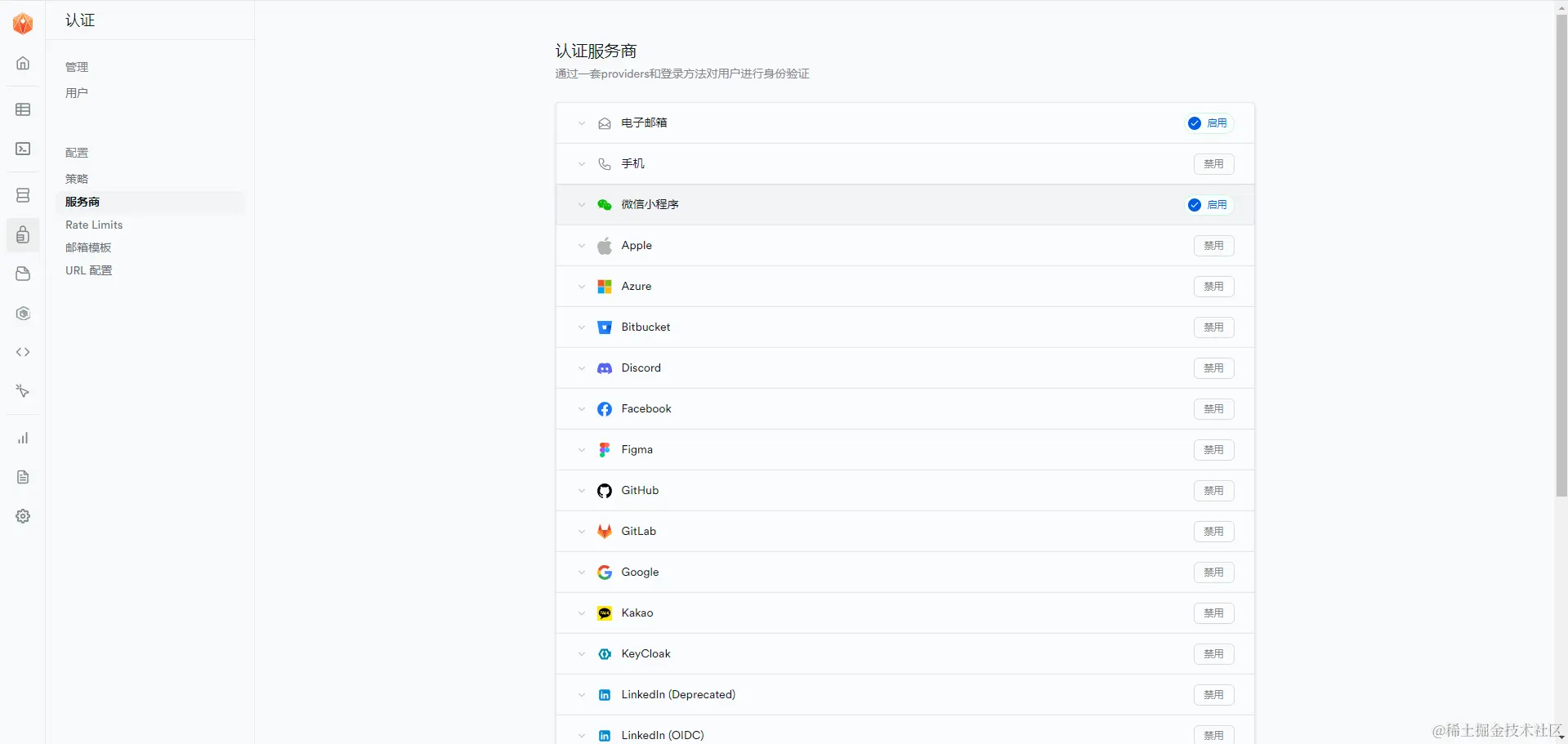The image size is (1568, 744).
Task: Expand the Azure provider chevron
Action: (x=582, y=287)
